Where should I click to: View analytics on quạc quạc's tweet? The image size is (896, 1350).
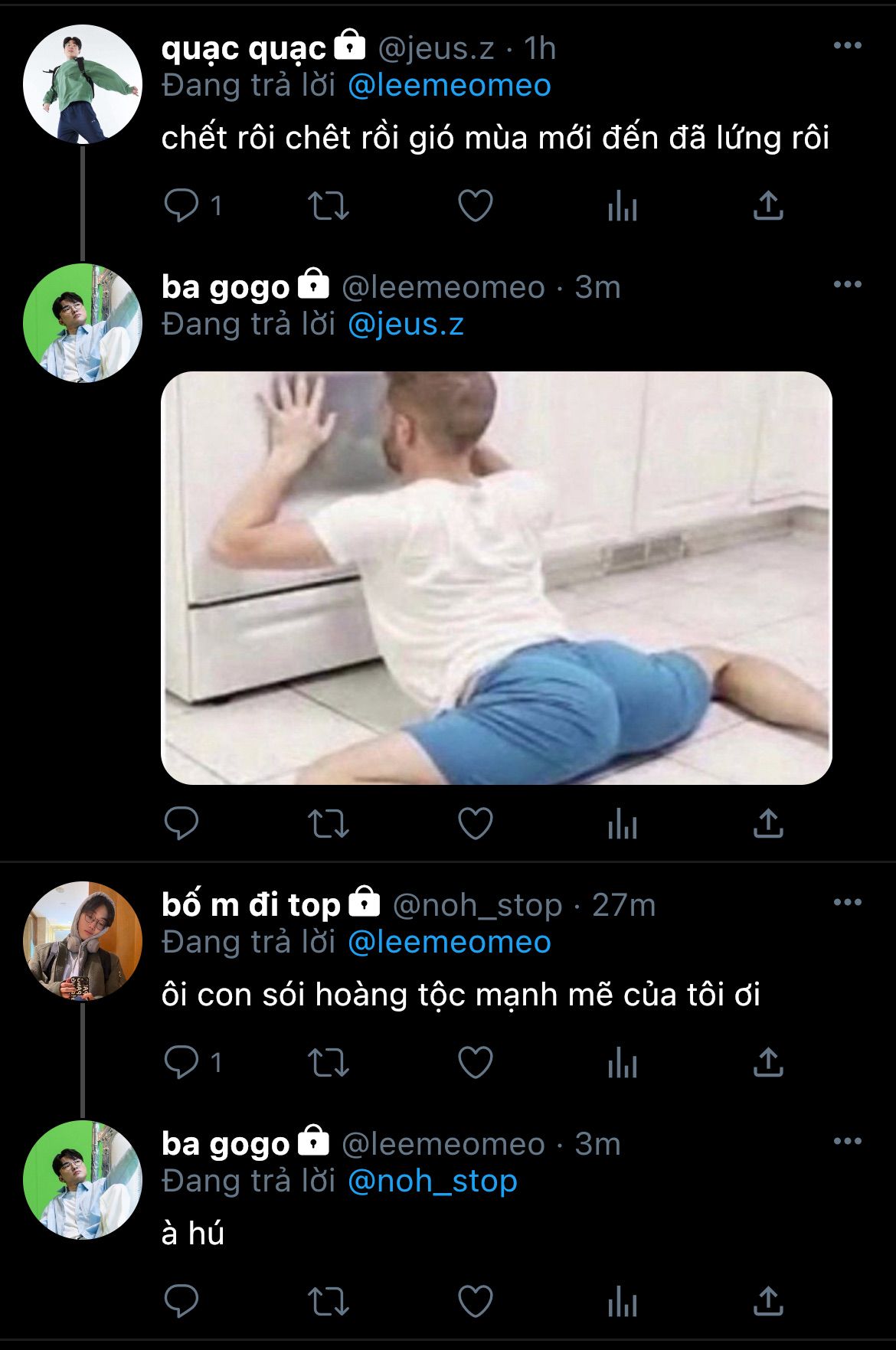click(x=622, y=205)
